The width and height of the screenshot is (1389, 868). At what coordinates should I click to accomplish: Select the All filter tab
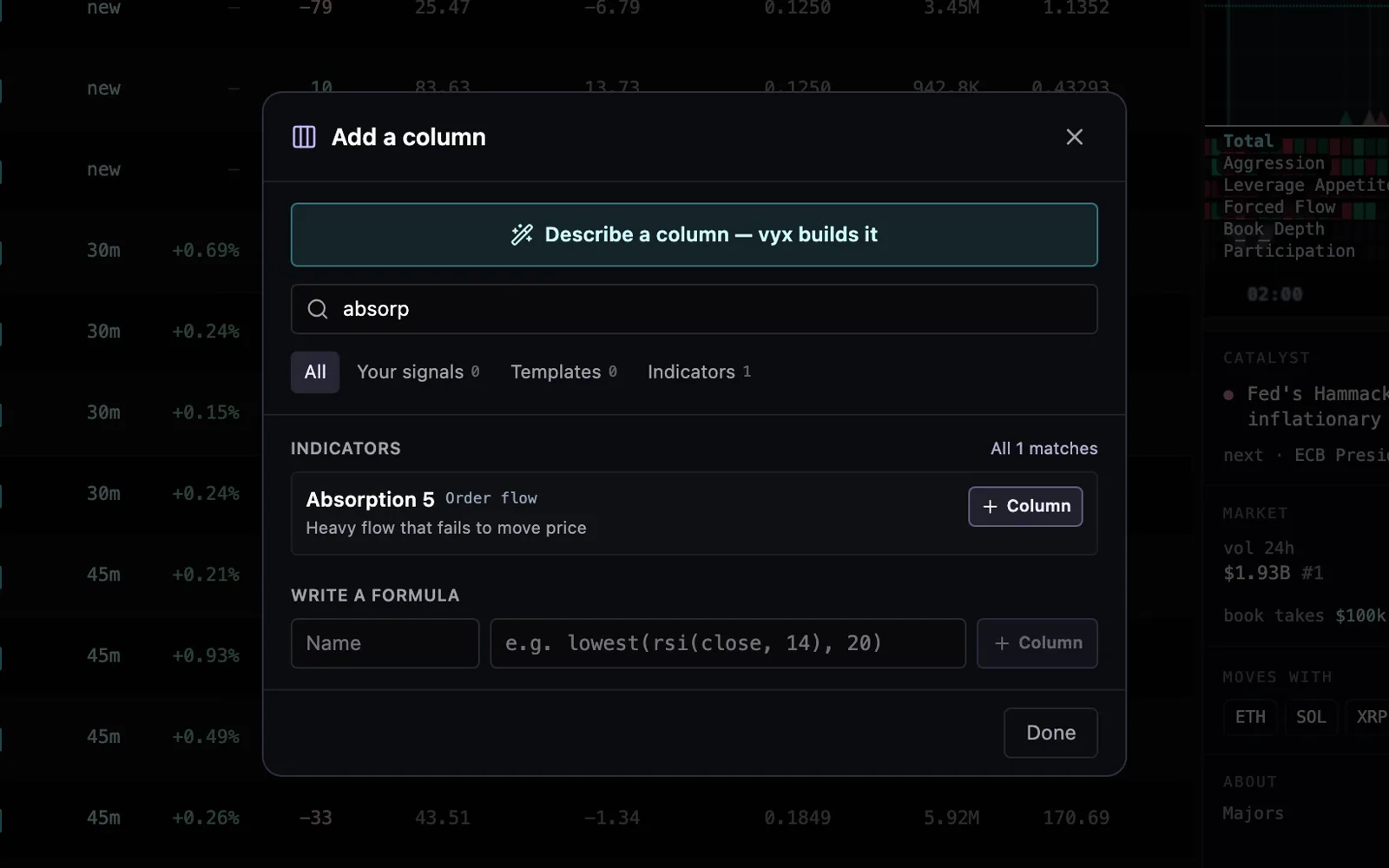315,372
